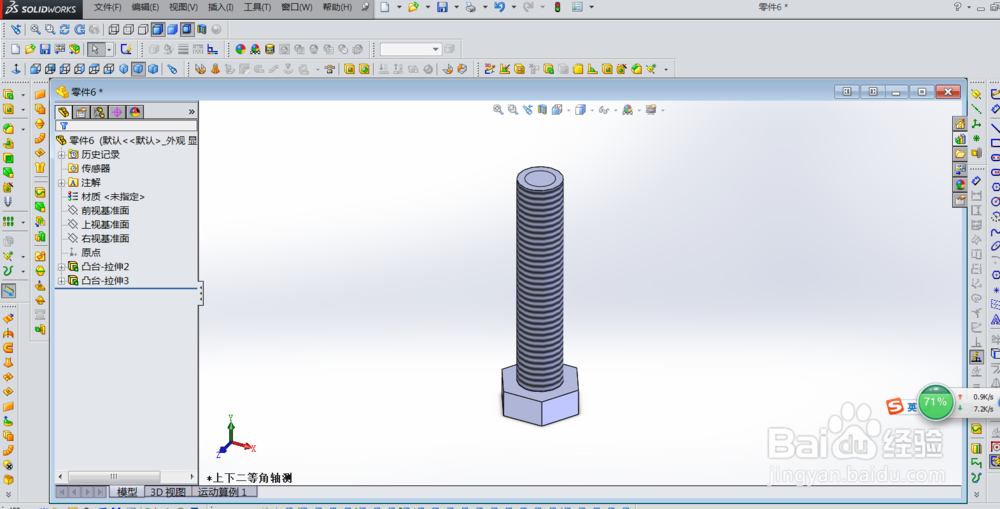The height and width of the screenshot is (509, 1000).
Task: Click the Save icon in title bar
Action: click(442, 7)
